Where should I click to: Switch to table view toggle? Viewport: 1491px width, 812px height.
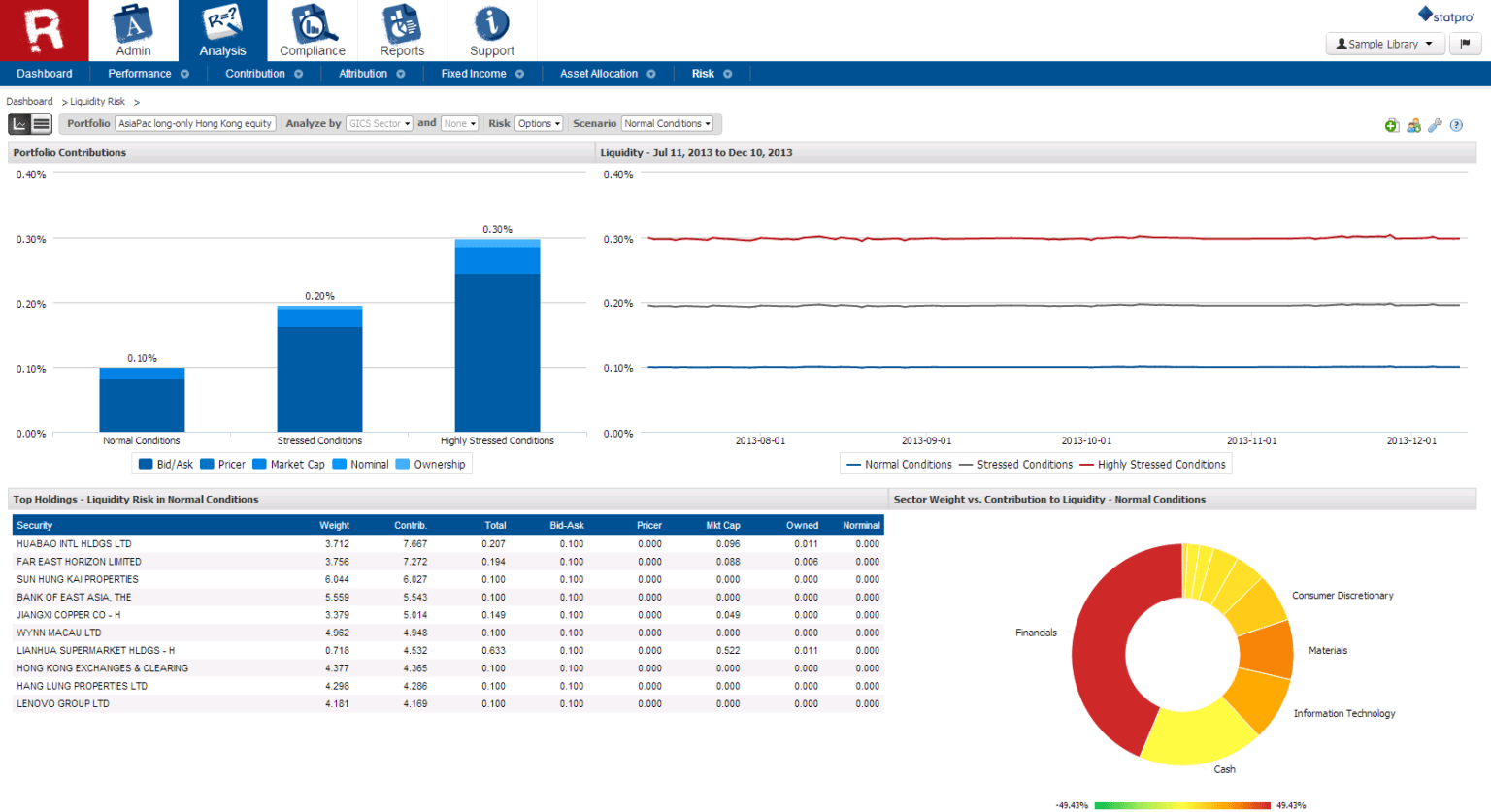point(40,123)
